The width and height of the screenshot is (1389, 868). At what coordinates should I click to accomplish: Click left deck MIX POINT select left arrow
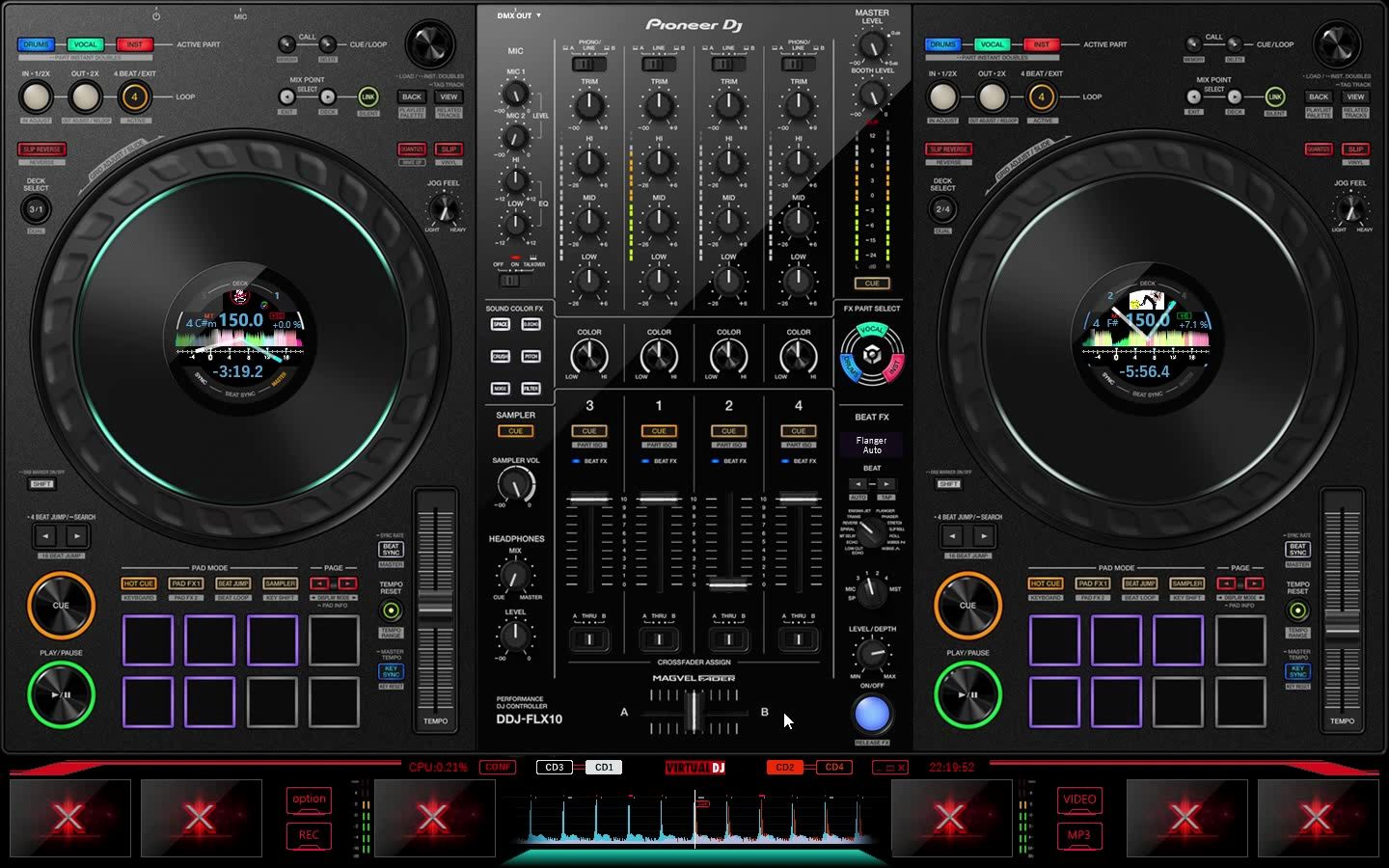tap(286, 96)
